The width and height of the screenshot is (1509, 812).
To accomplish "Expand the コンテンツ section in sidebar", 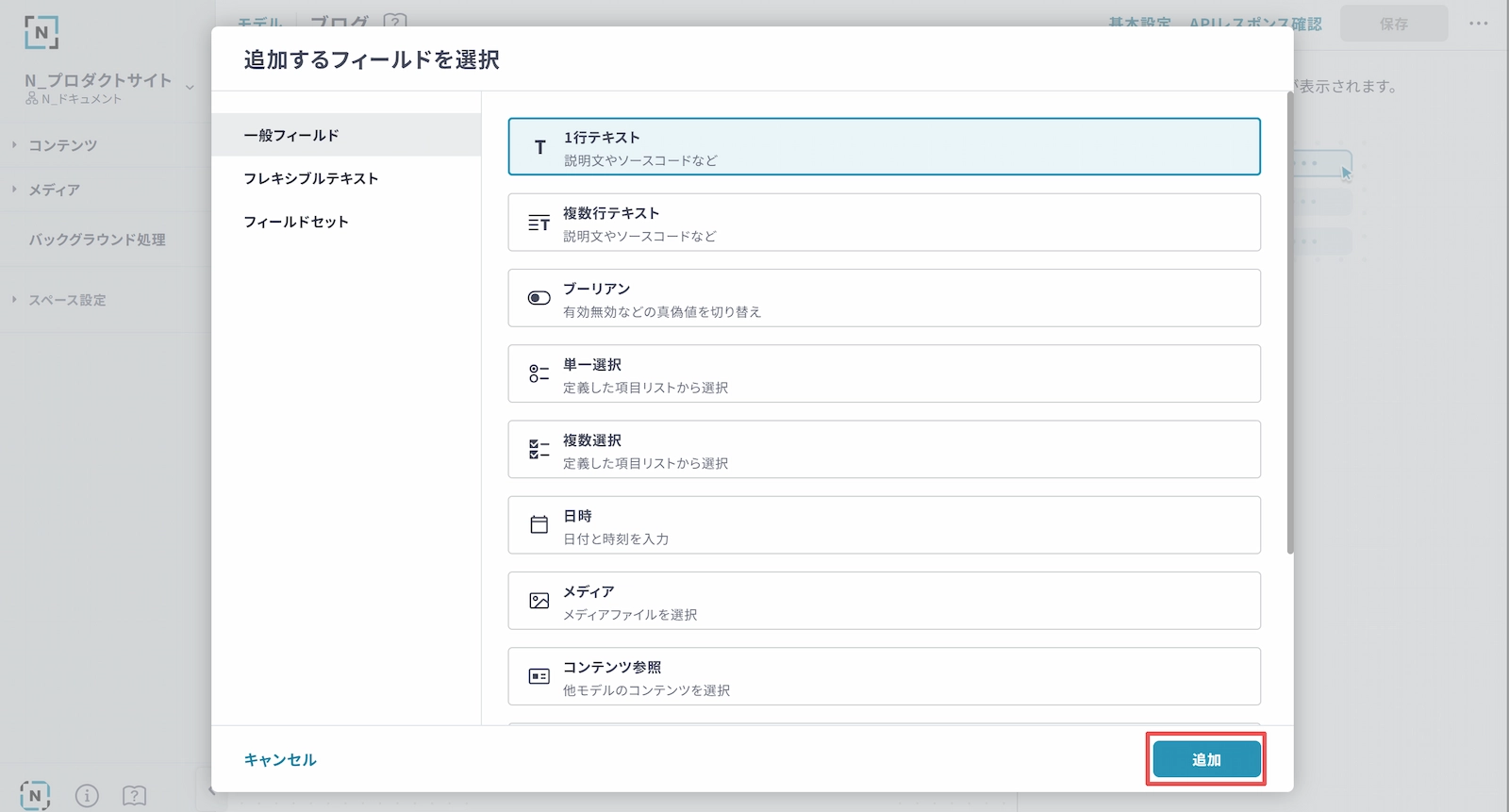I will [62, 145].
